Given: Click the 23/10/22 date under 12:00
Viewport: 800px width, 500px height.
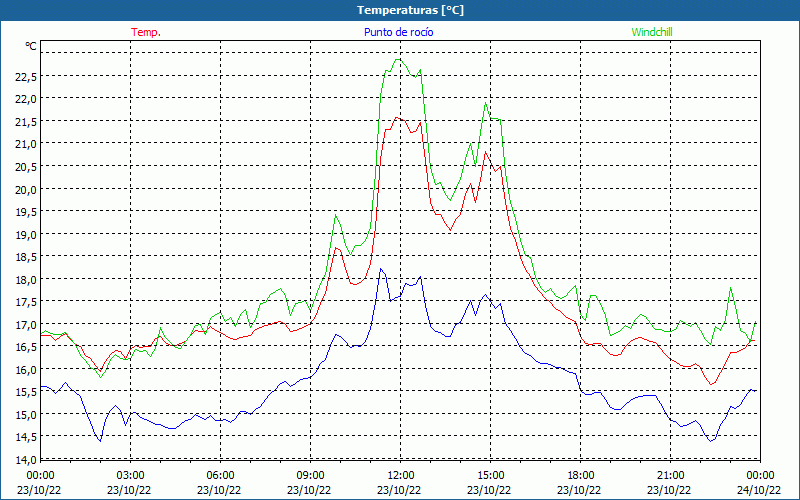Looking at the screenshot, I should pyautogui.click(x=399, y=490).
